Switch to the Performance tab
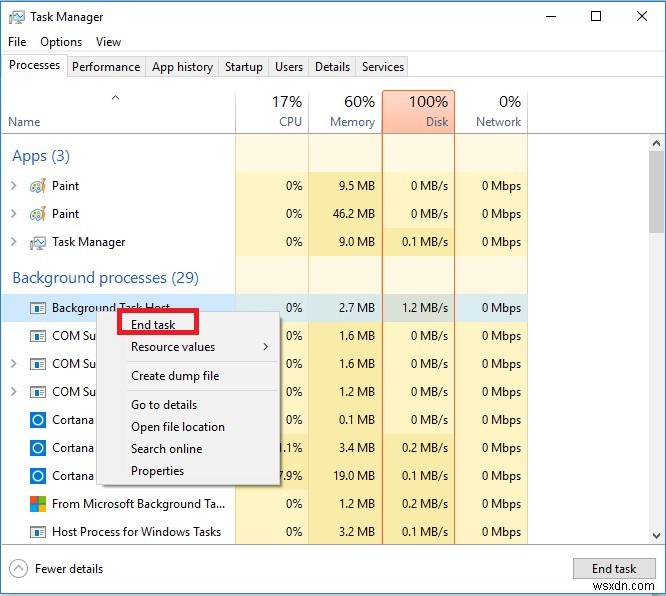Screen dimensions: 666x596 (106, 67)
